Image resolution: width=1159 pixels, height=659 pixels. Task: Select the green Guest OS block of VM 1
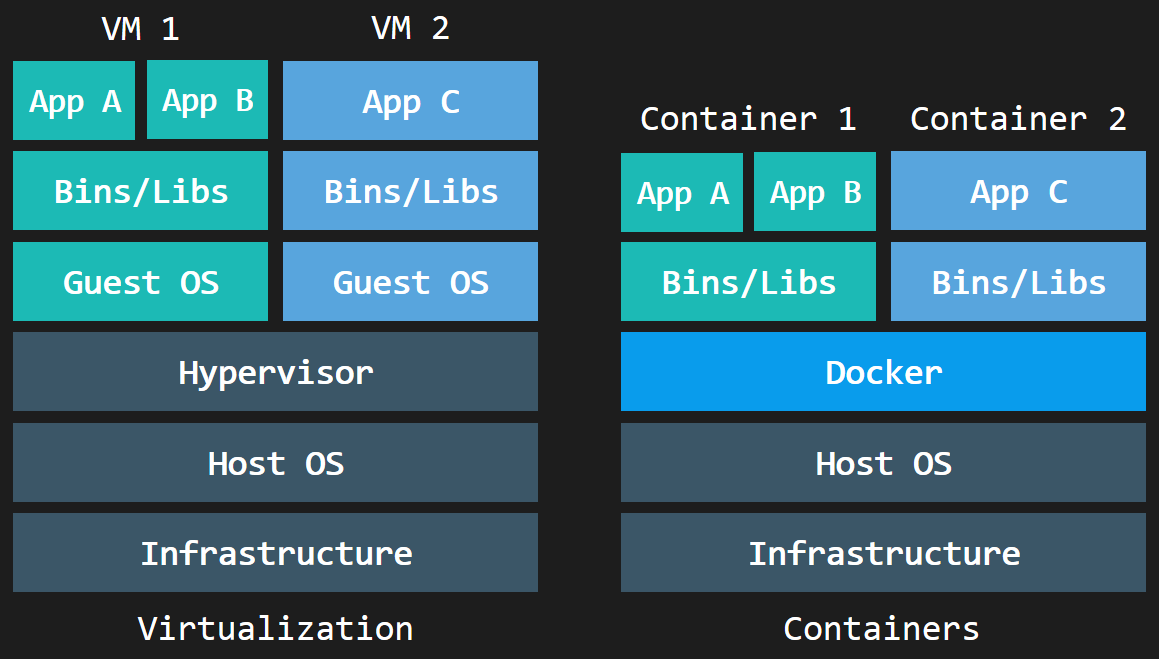(140, 281)
